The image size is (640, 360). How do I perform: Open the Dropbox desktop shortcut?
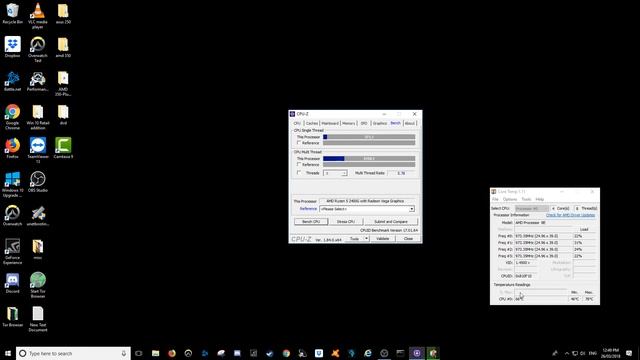pos(12,47)
